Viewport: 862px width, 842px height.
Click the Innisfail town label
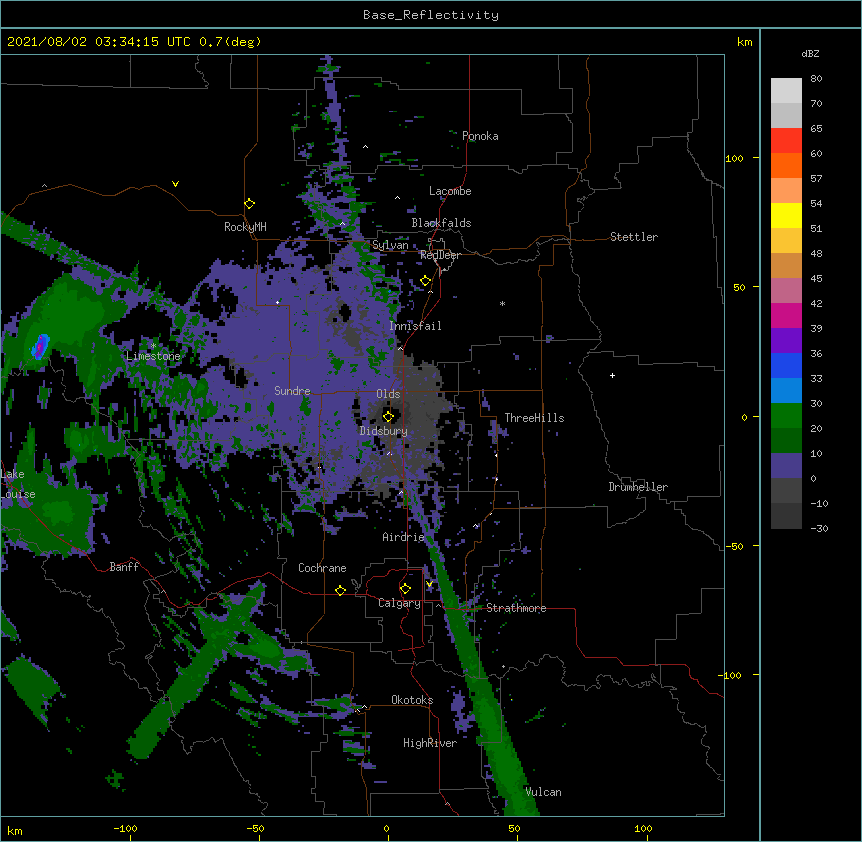pos(415,326)
